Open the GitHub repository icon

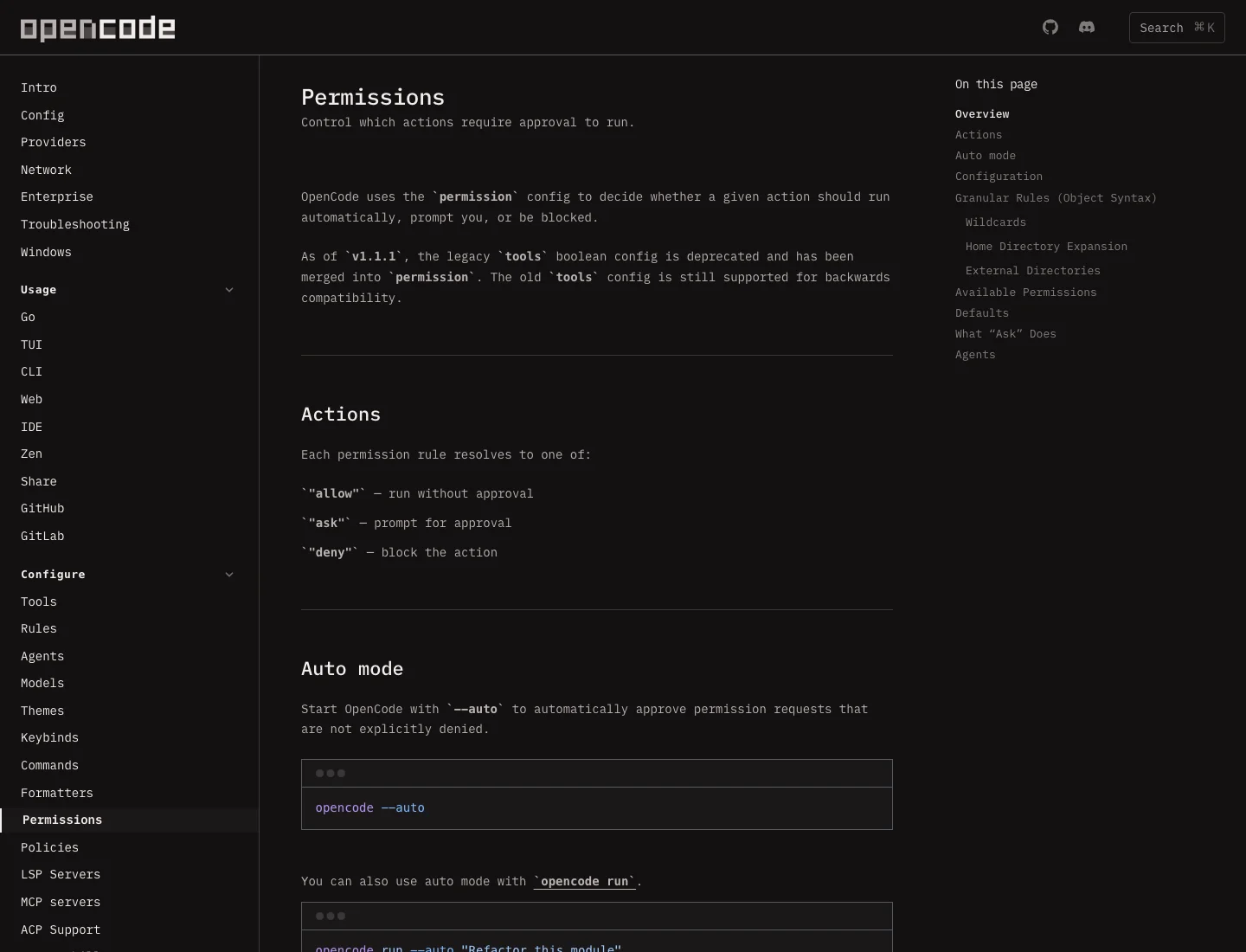coord(1050,27)
